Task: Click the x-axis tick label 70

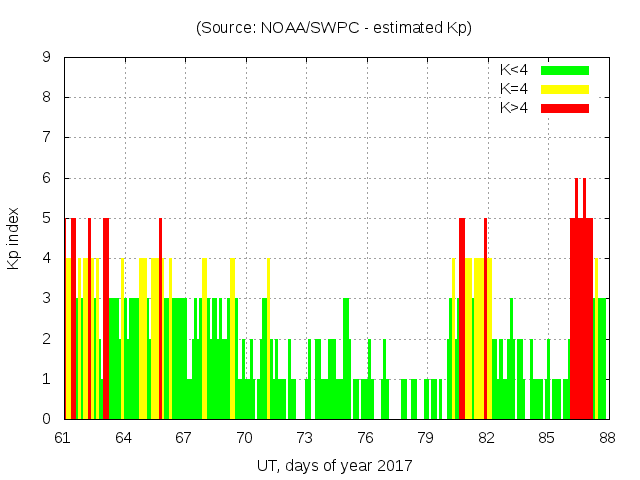Action: [x=244, y=437]
